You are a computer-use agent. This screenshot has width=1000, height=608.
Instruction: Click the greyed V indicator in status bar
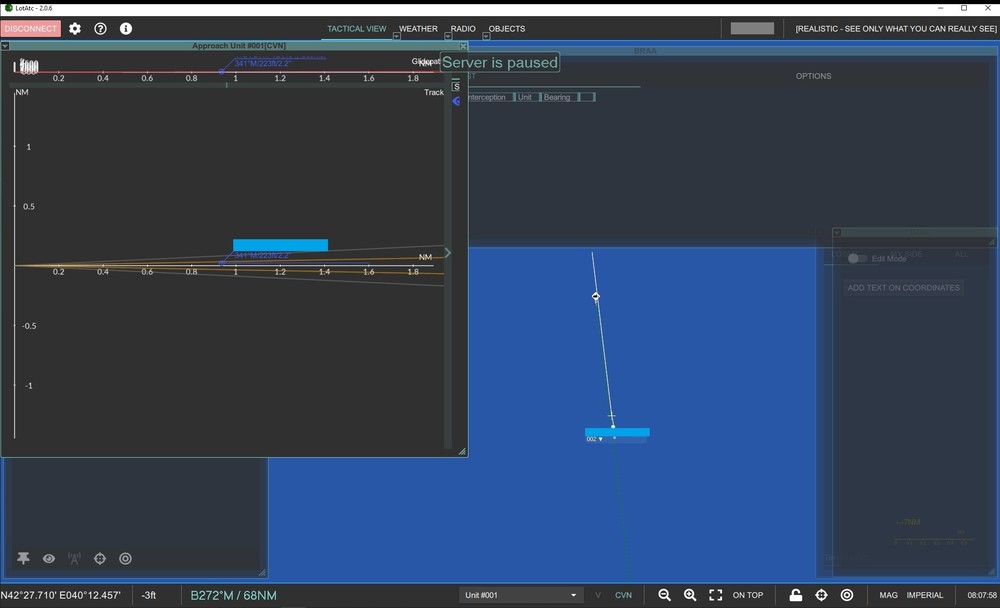[598, 595]
